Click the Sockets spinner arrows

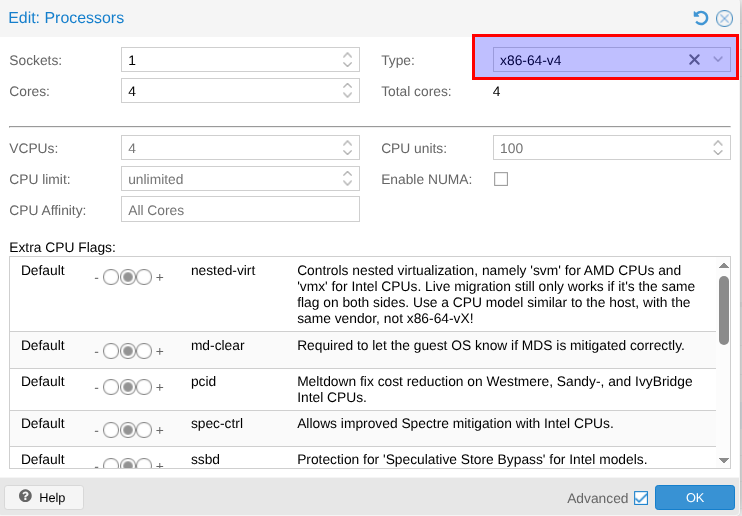(347, 60)
